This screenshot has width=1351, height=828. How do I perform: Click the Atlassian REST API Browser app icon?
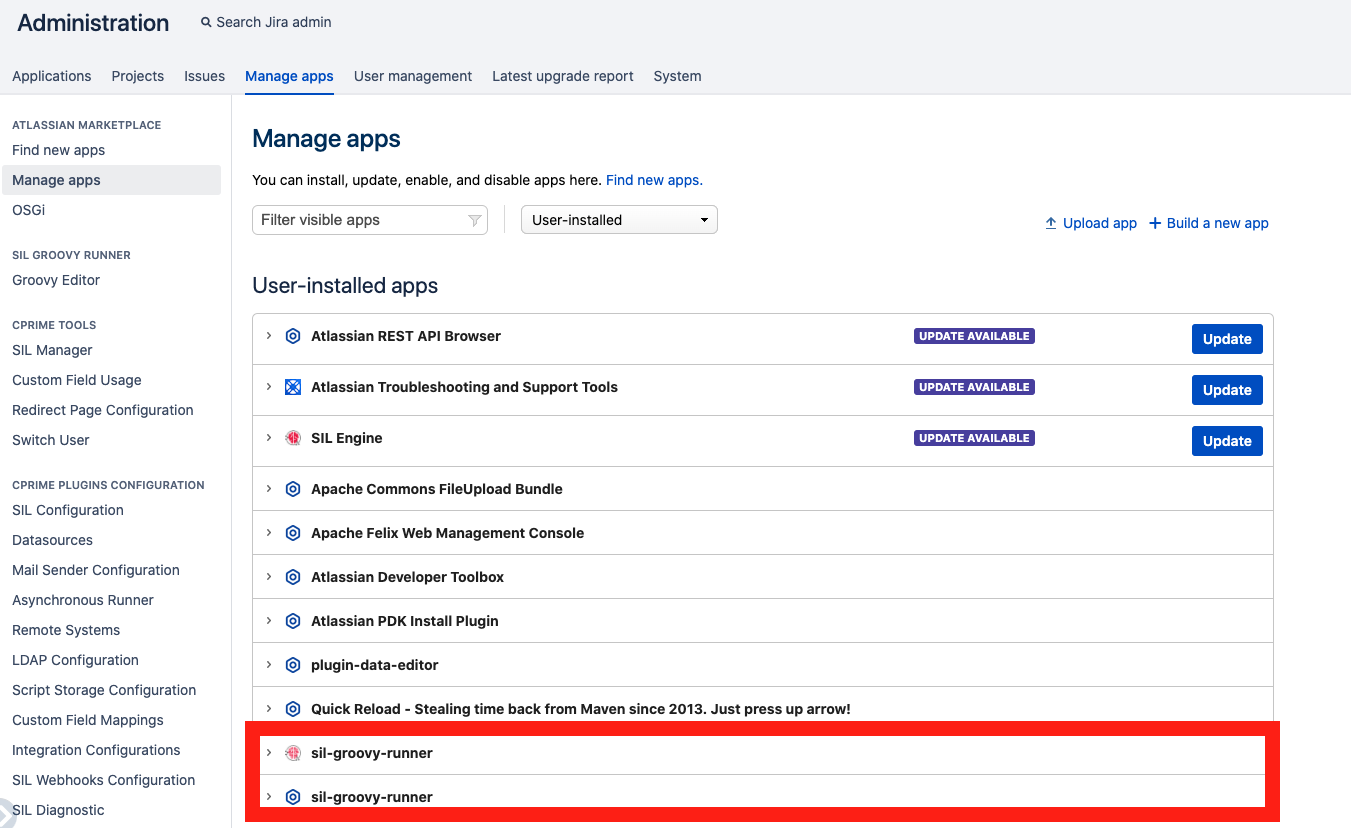click(x=293, y=336)
